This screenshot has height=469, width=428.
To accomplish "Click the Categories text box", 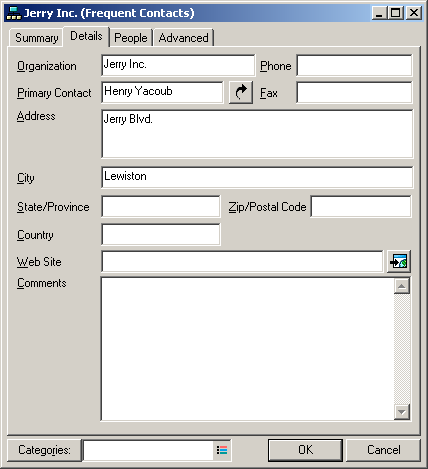I will [x=148, y=450].
